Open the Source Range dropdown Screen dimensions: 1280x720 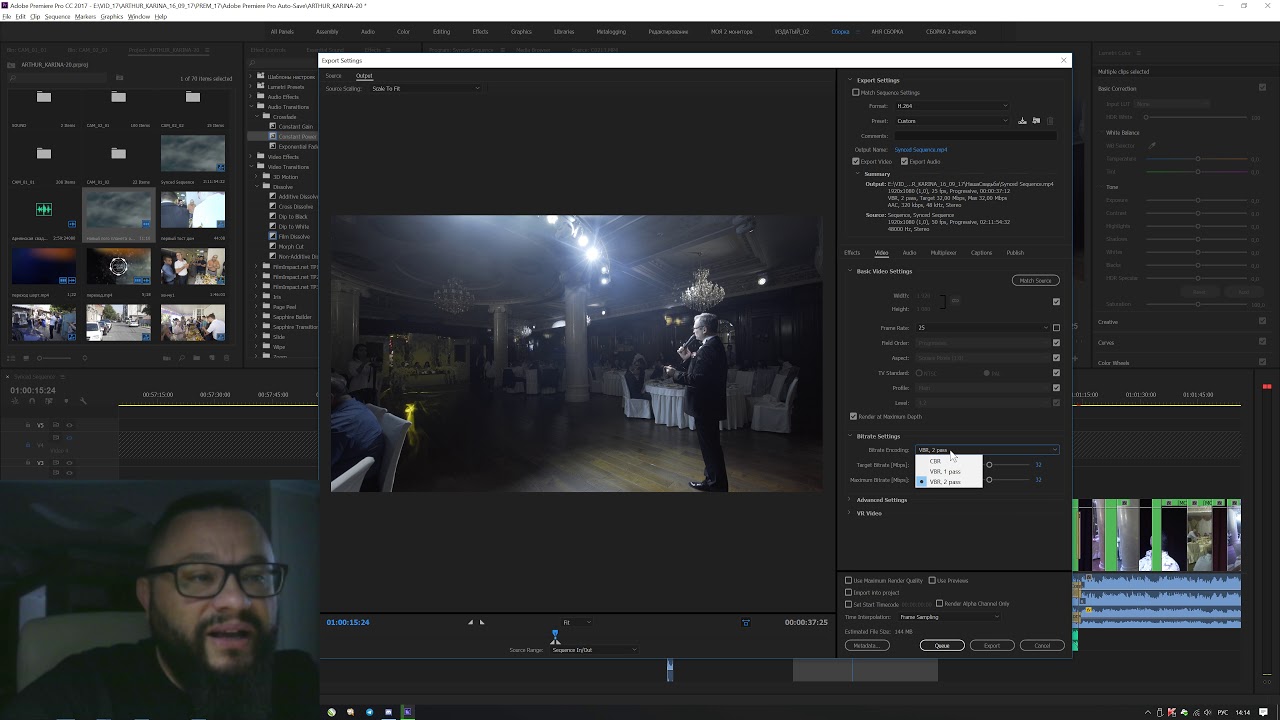coord(593,650)
